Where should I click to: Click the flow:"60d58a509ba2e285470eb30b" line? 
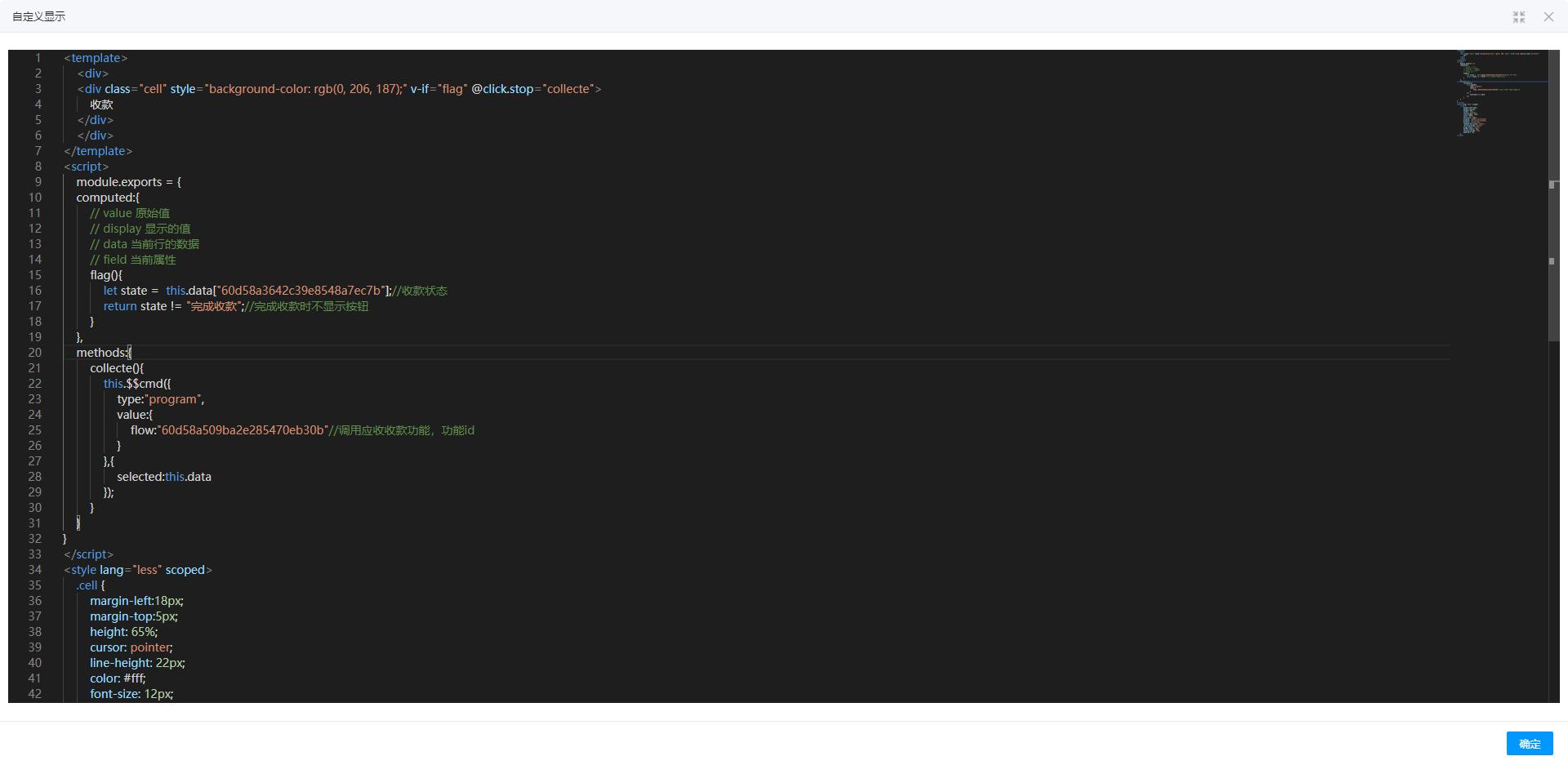[302, 430]
